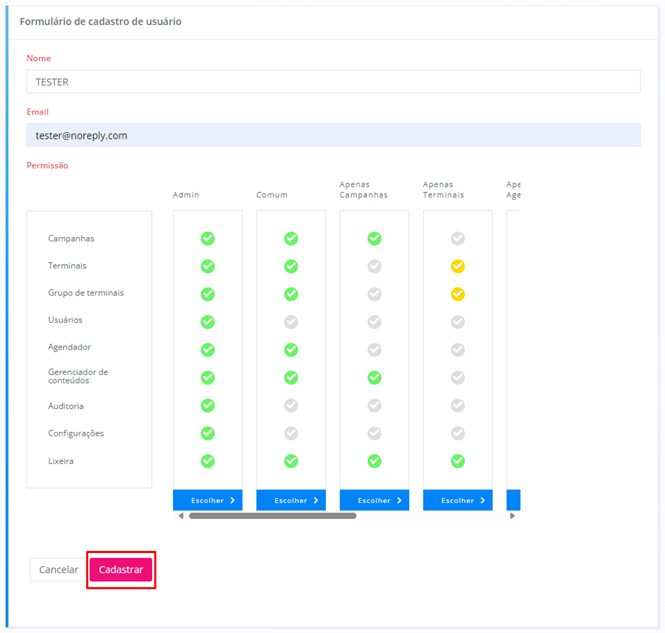Image resolution: width=665 pixels, height=633 pixels.
Task: Click green check for Apenas Campanhas Lixeira
Action: tap(374, 461)
